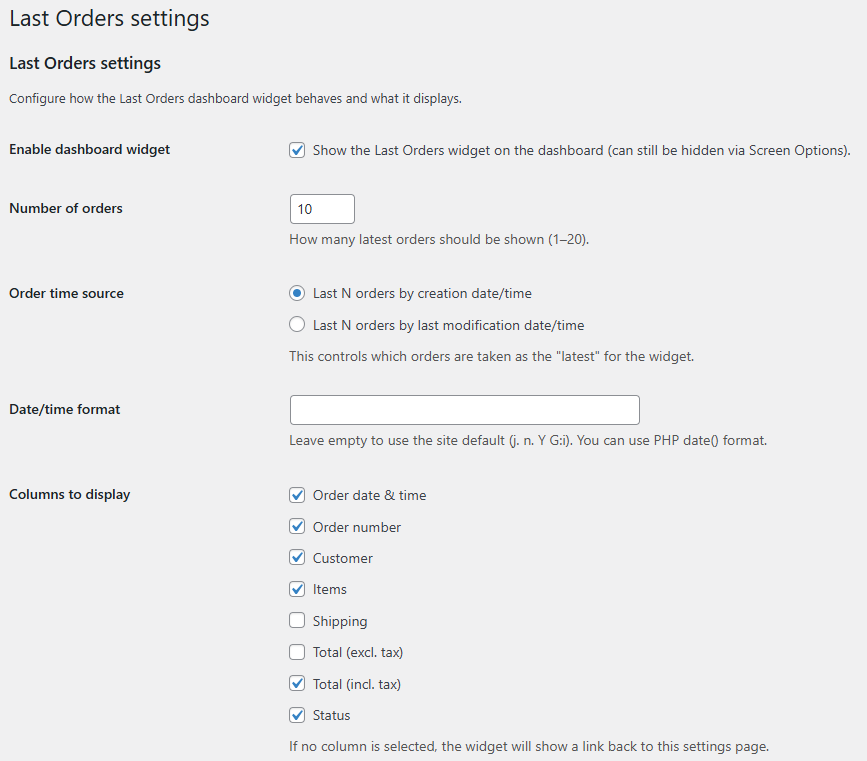This screenshot has height=761, width=867.
Task: Click the Order time source row label
Action: (x=66, y=293)
